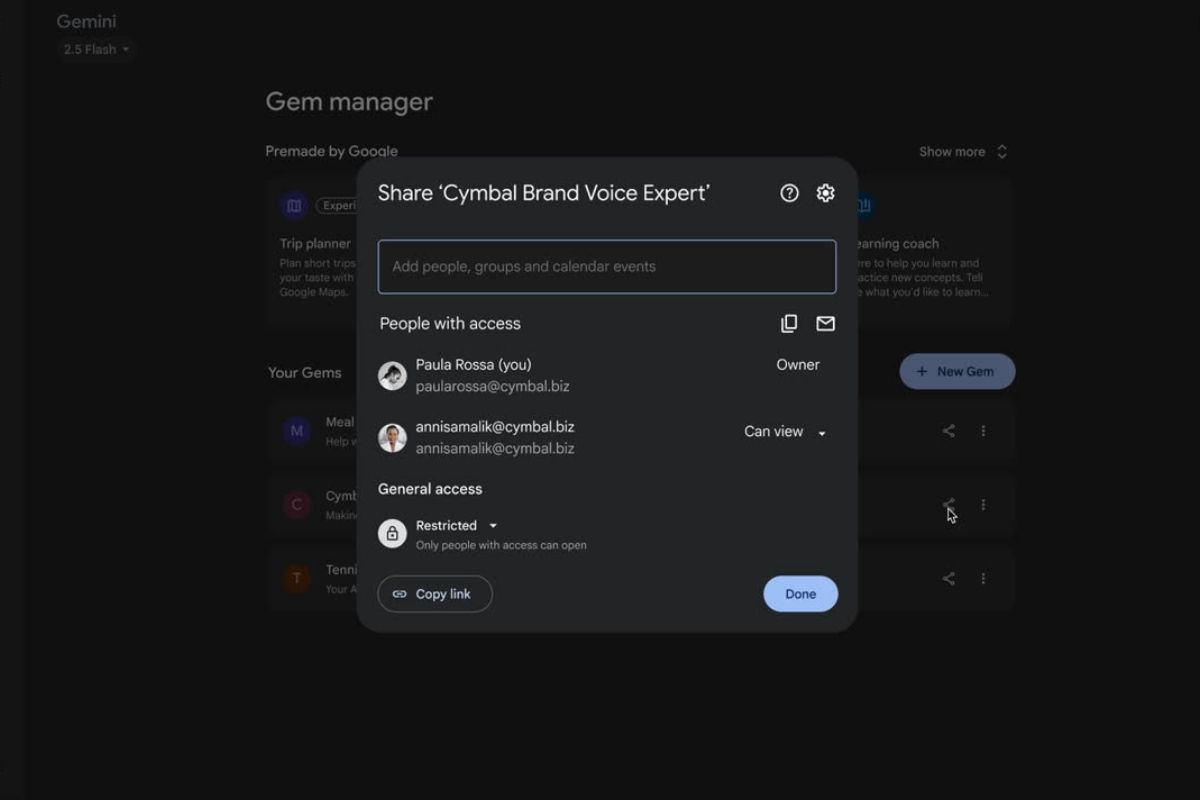The width and height of the screenshot is (1200, 800).
Task: Open sharing settings gear in the dialog
Action: tap(825, 193)
